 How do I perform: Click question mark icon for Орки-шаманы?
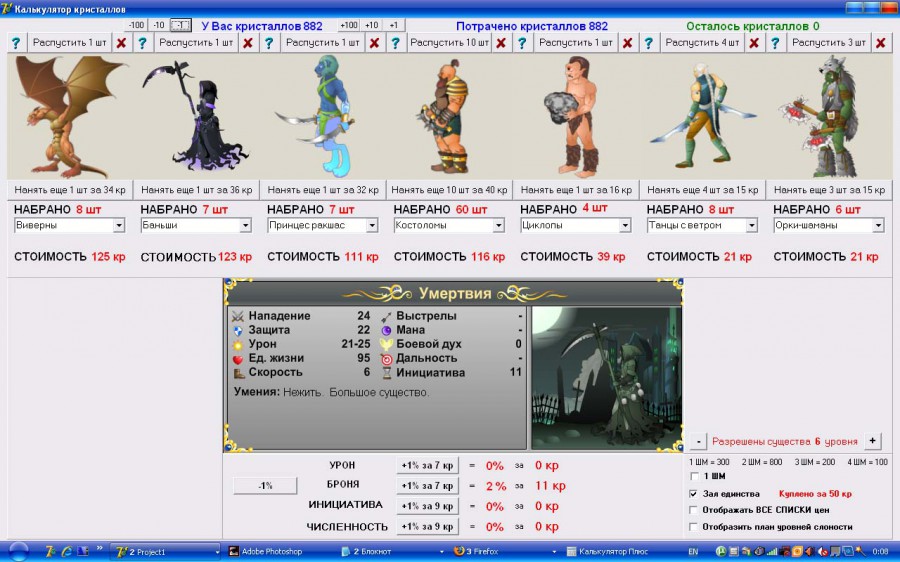pos(775,43)
